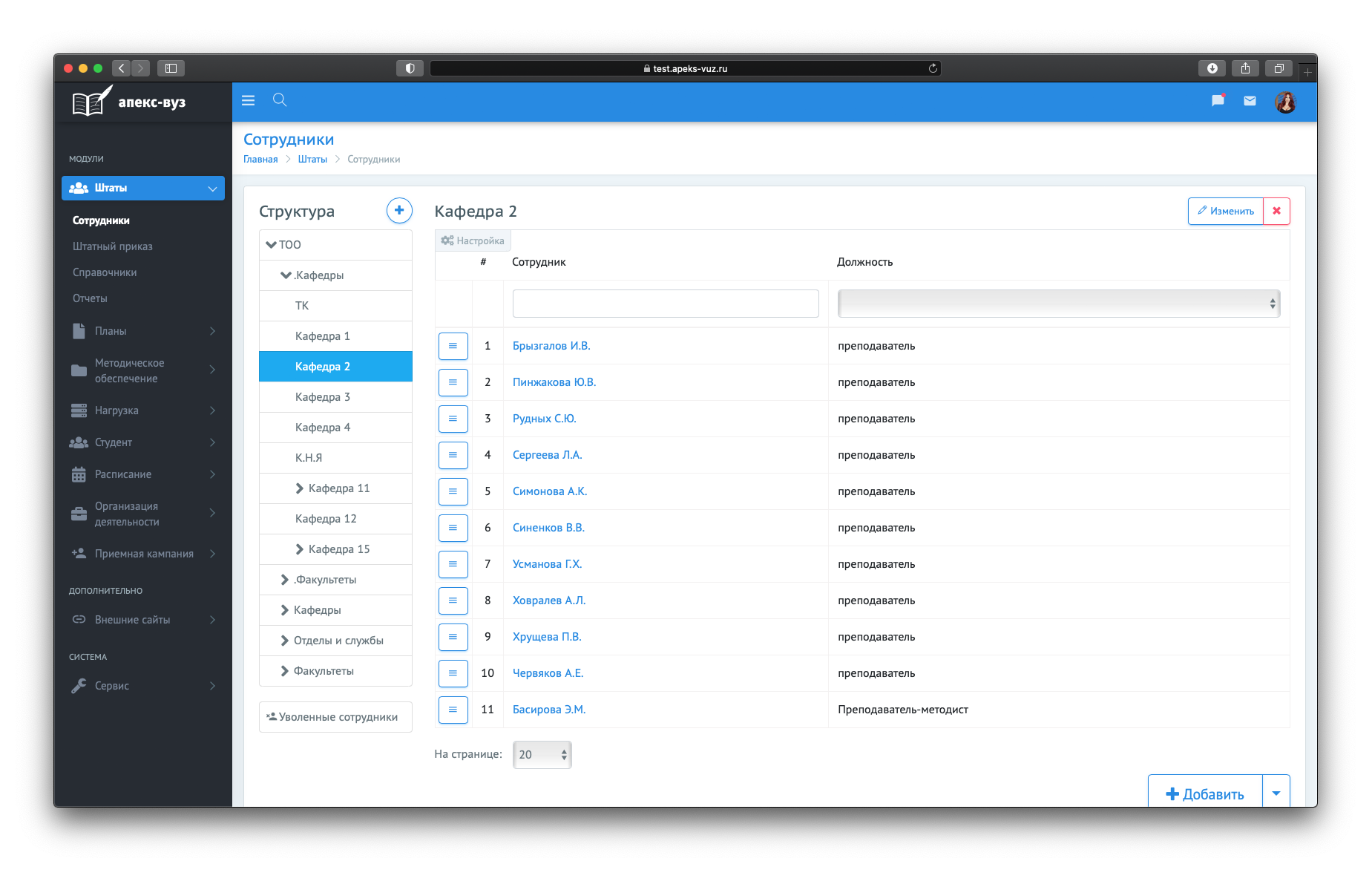The width and height of the screenshot is (1372, 887).
Task: Open Настройка table settings
Action: (473, 240)
